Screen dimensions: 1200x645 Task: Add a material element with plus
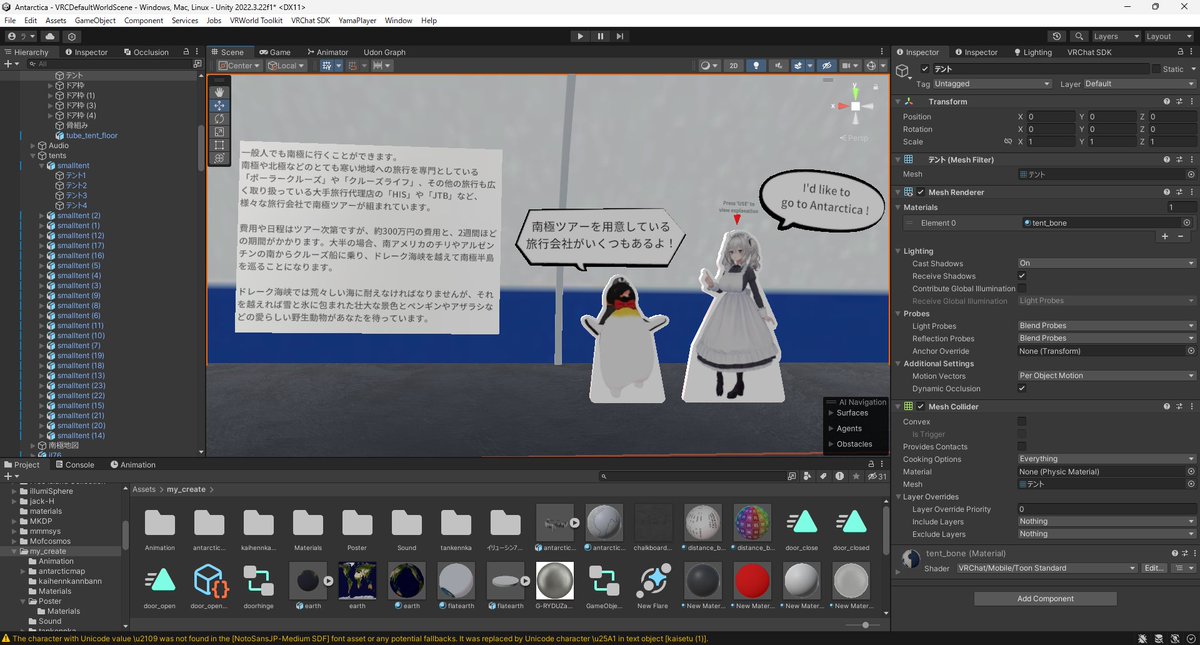1164,236
